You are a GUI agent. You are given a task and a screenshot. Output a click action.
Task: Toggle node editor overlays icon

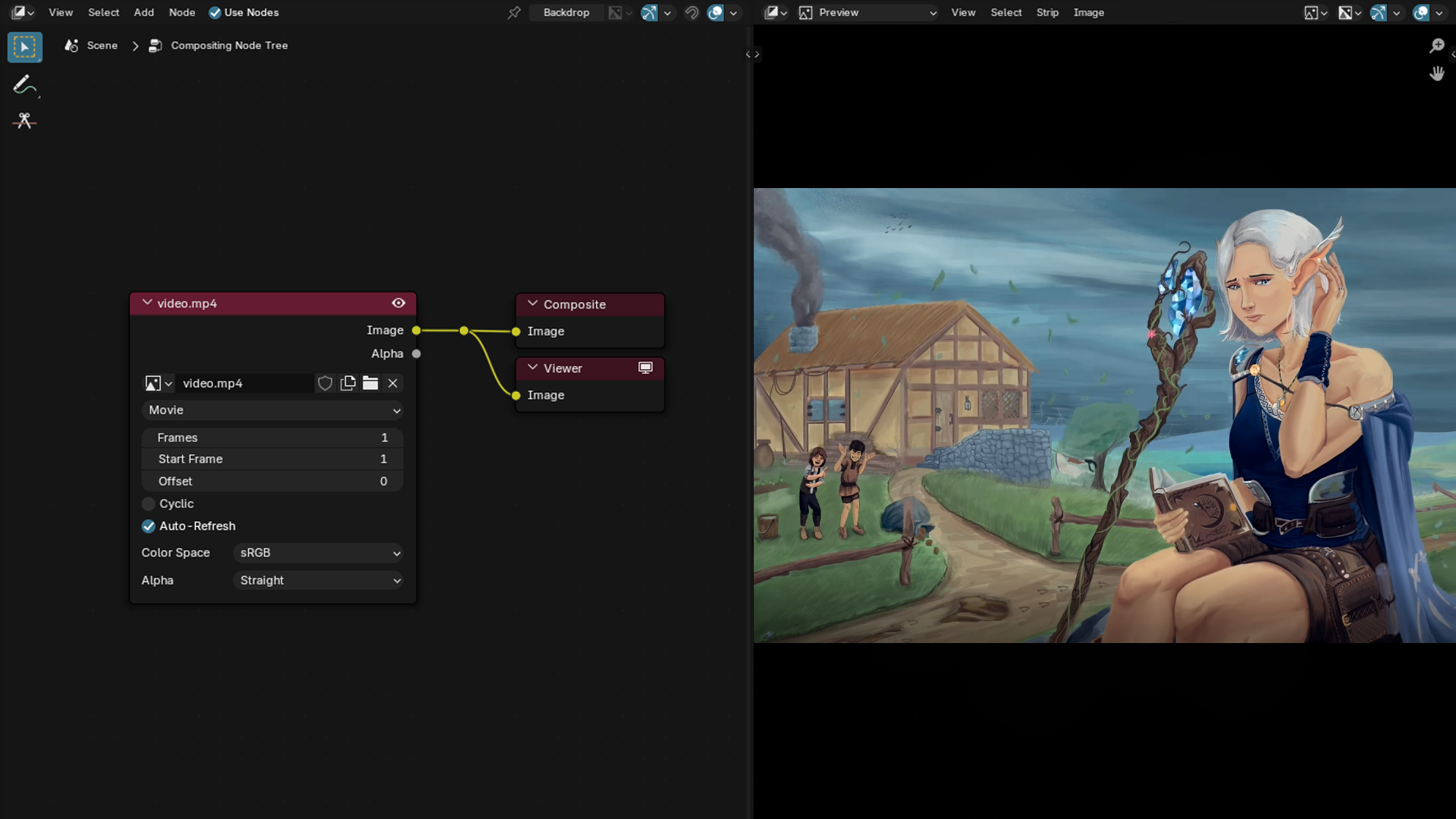(715, 12)
